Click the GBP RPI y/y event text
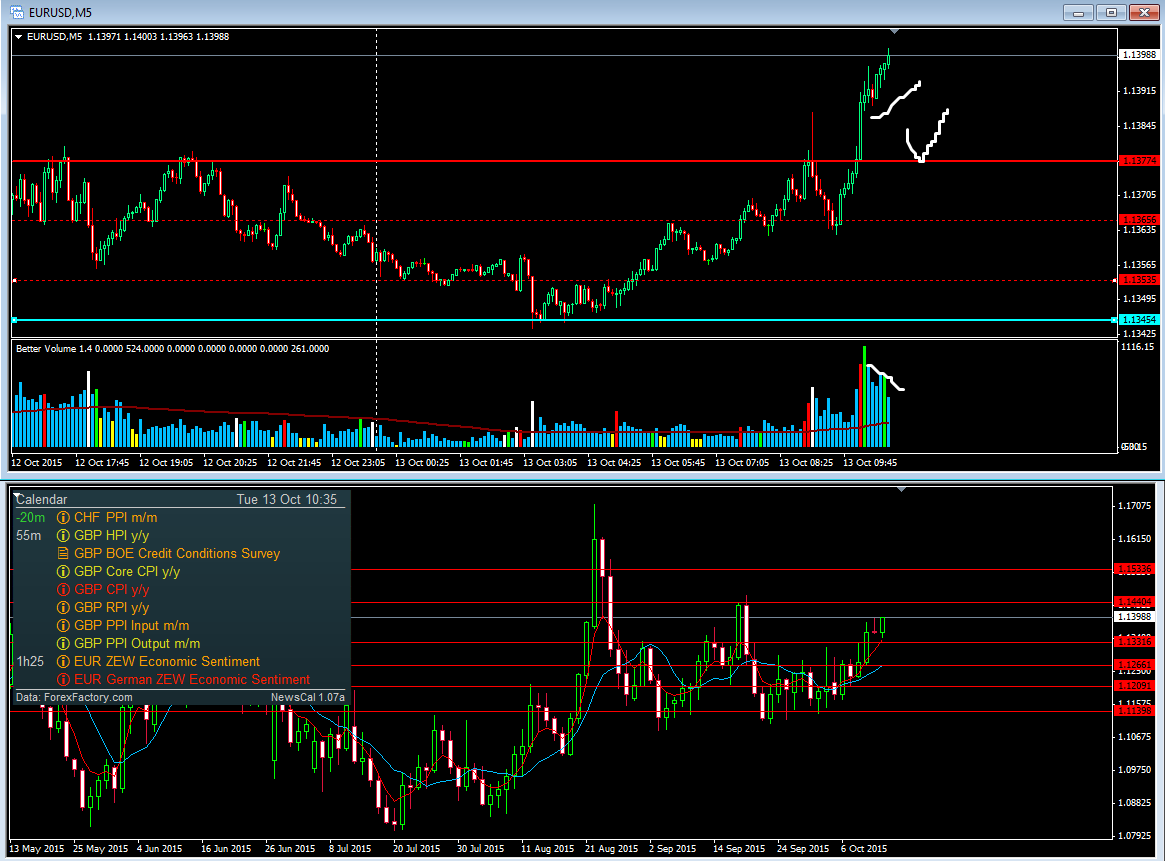The width and height of the screenshot is (1165, 861). (x=111, y=608)
